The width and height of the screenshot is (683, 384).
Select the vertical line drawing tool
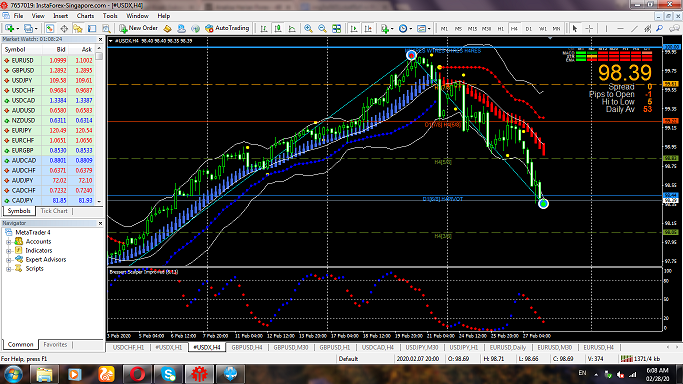[x=606, y=28]
